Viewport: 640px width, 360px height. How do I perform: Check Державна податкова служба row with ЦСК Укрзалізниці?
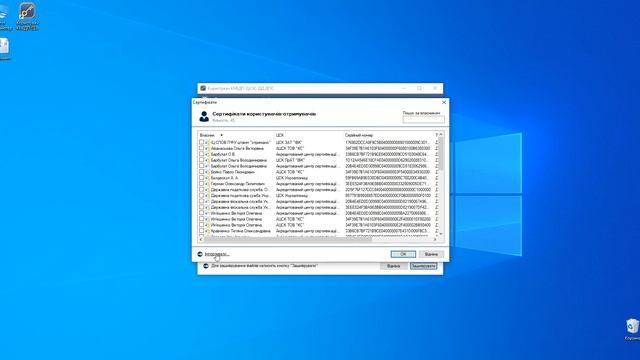pyautogui.click(x=202, y=196)
